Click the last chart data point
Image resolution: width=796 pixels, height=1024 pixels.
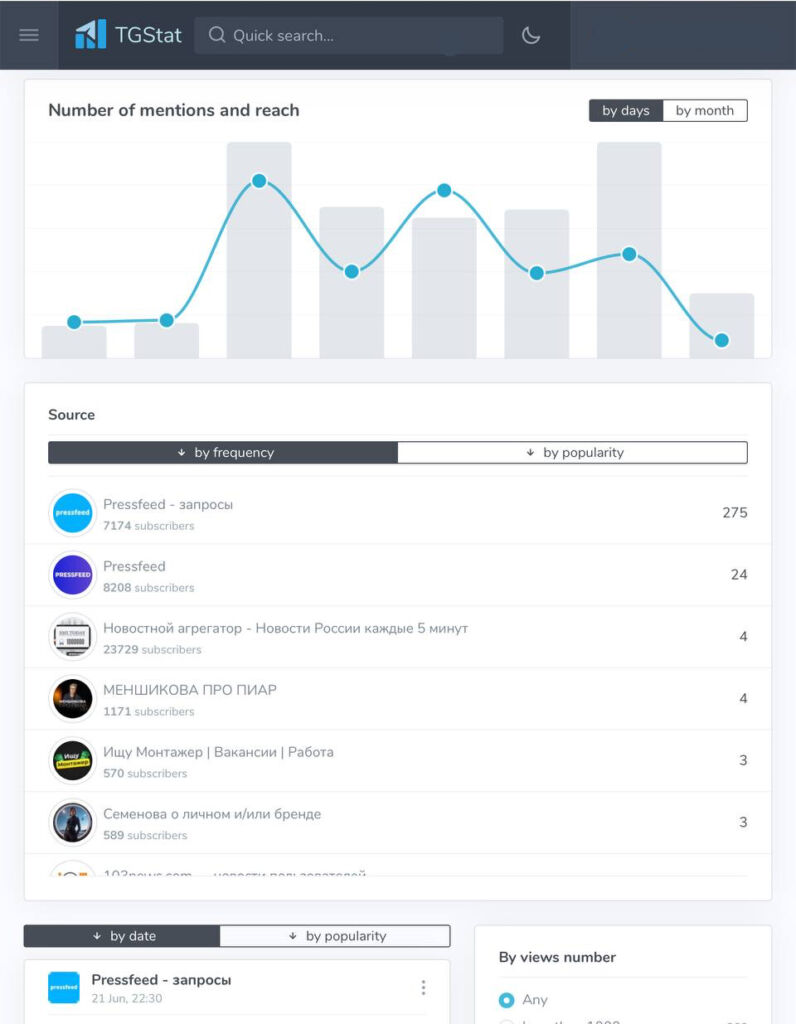722,340
